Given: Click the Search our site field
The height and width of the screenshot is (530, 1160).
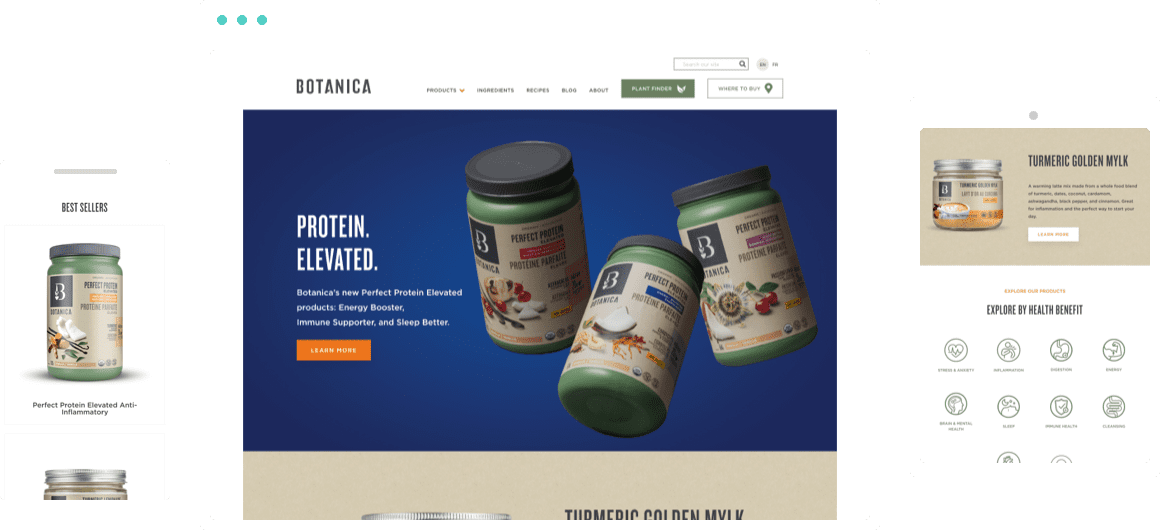Looking at the screenshot, I should click(x=706, y=64).
